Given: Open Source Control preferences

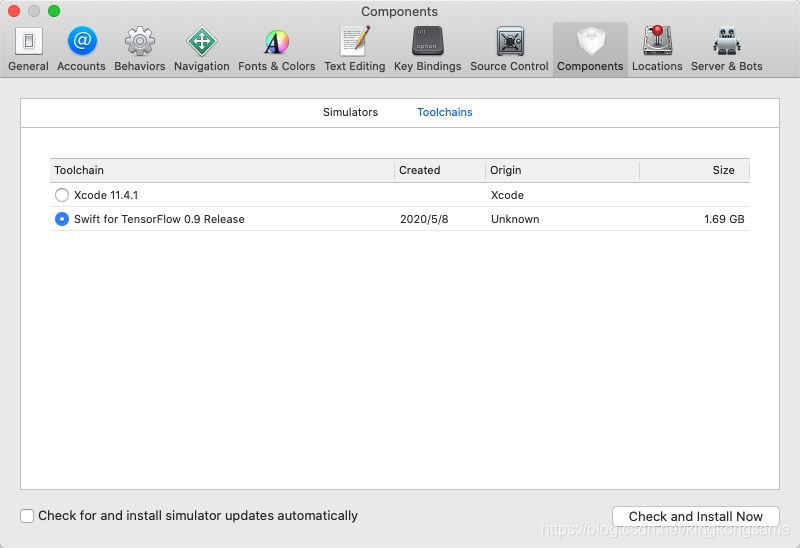Looking at the screenshot, I should tap(509, 49).
